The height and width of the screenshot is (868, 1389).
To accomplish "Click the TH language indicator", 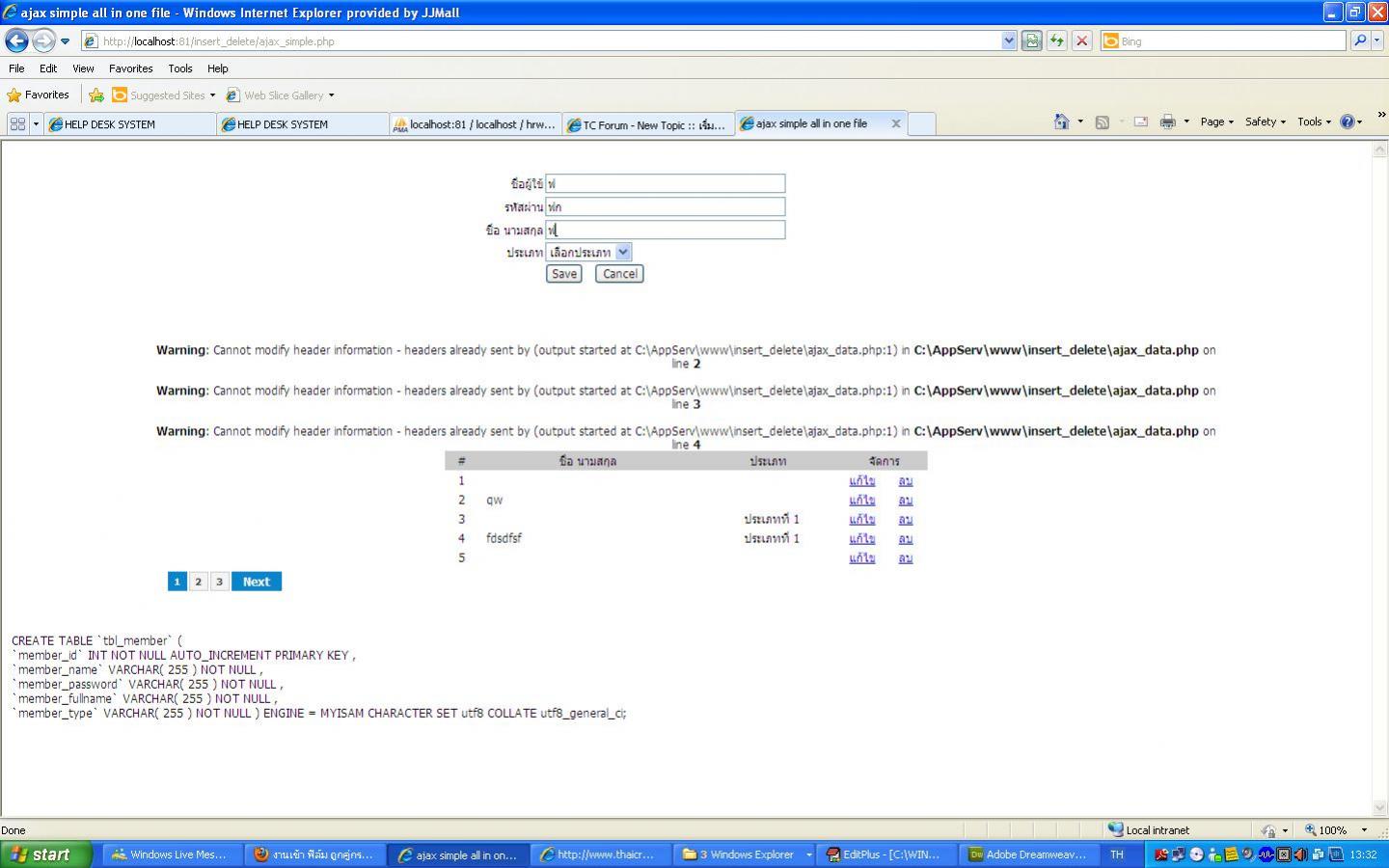I will pos(1117,854).
